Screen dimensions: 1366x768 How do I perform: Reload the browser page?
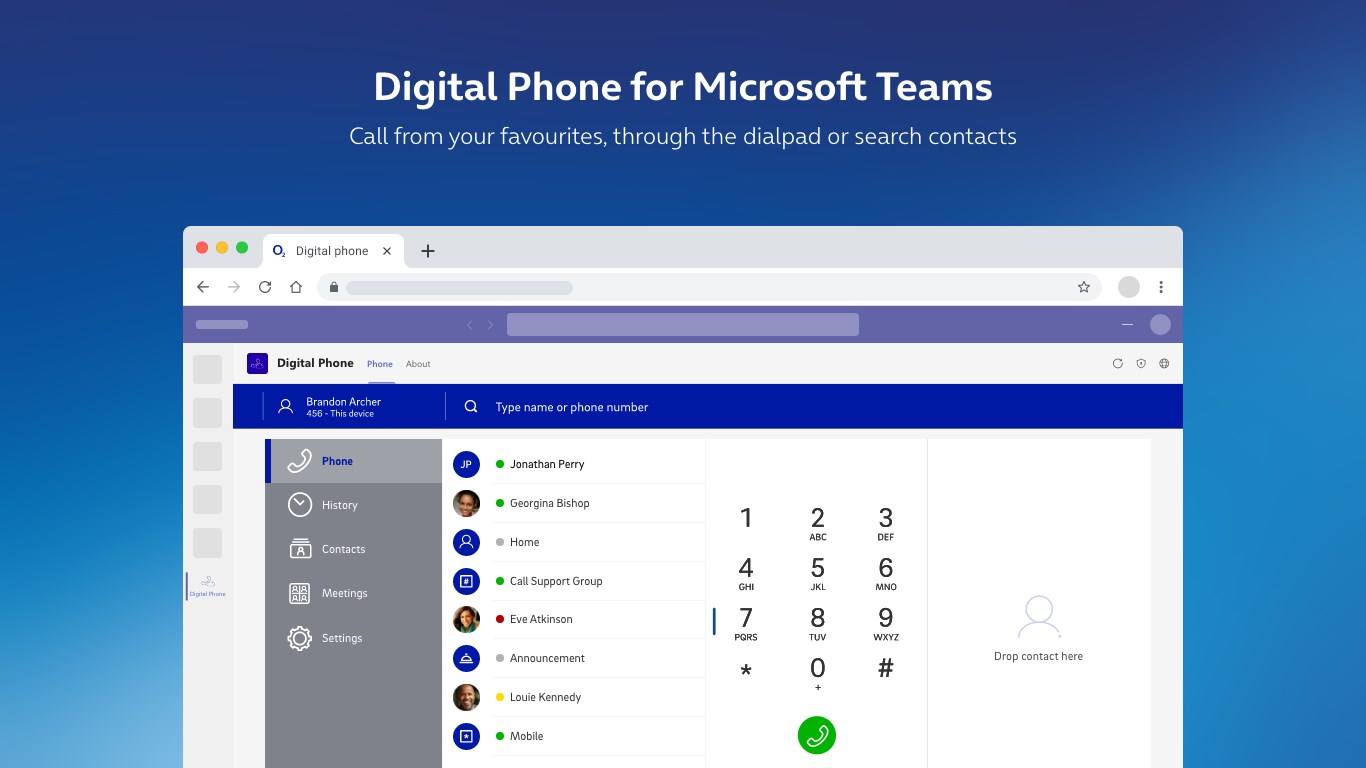[x=265, y=287]
